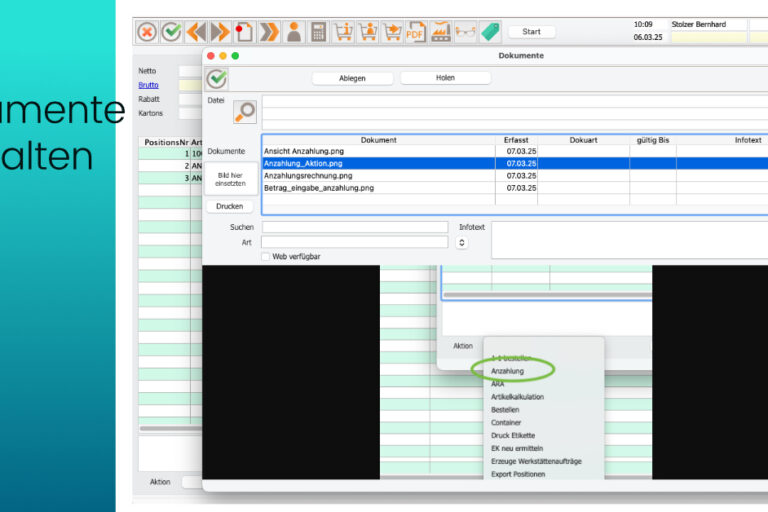Click the person icon in main toolbar
The image size is (768, 512).
(294, 32)
